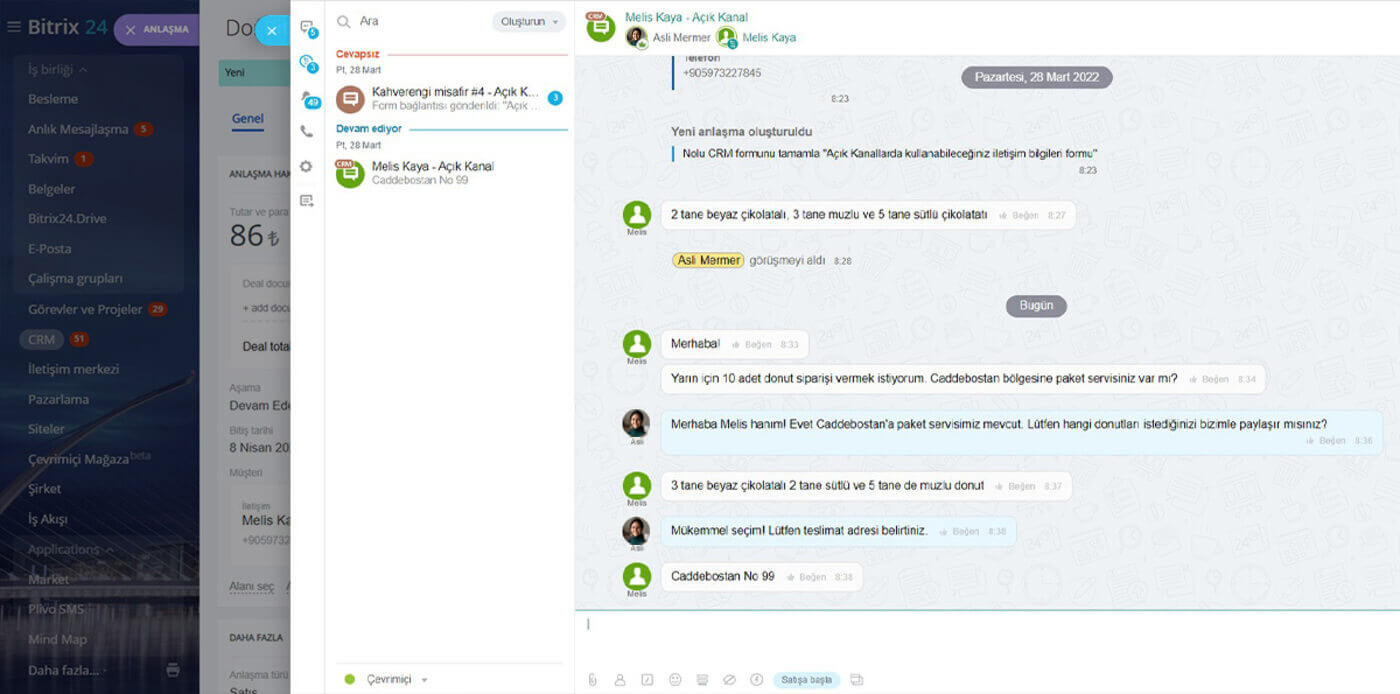The width and height of the screenshot is (1400, 694).
Task: Open the Oluşturun dropdown
Action: coord(528,21)
